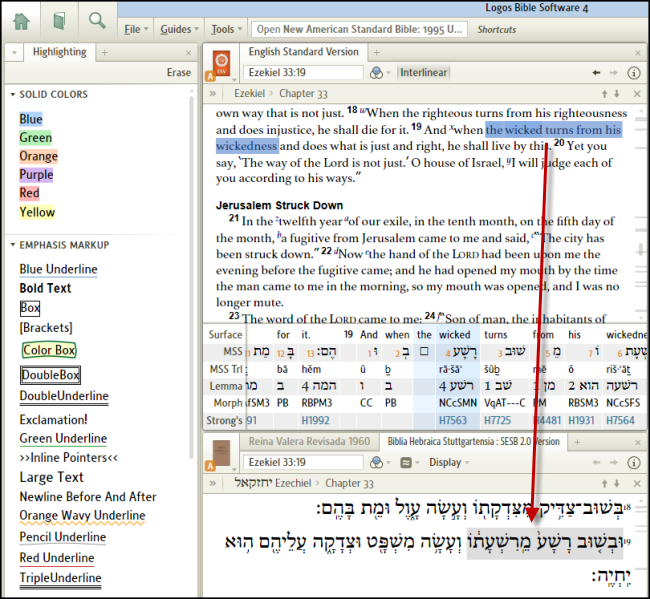
Task: Close the BHS locator bar
Action: 637,483
